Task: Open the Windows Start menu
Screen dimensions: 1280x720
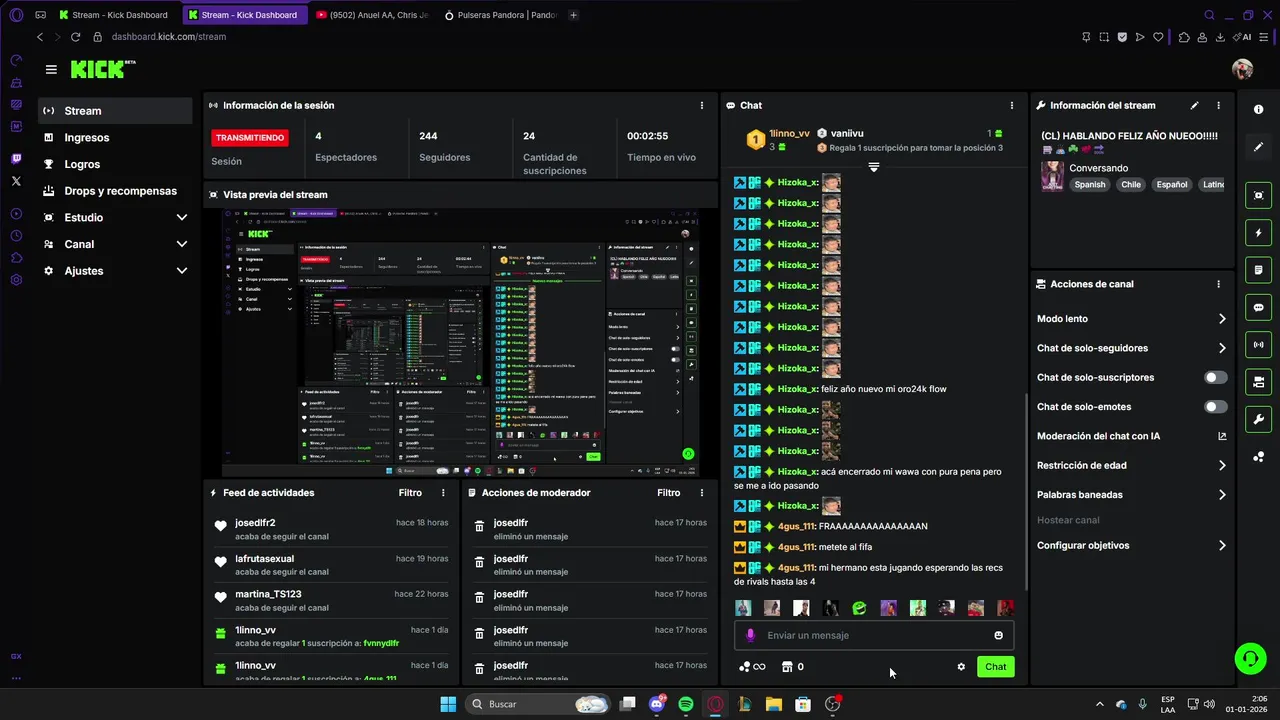Action: coord(448,704)
